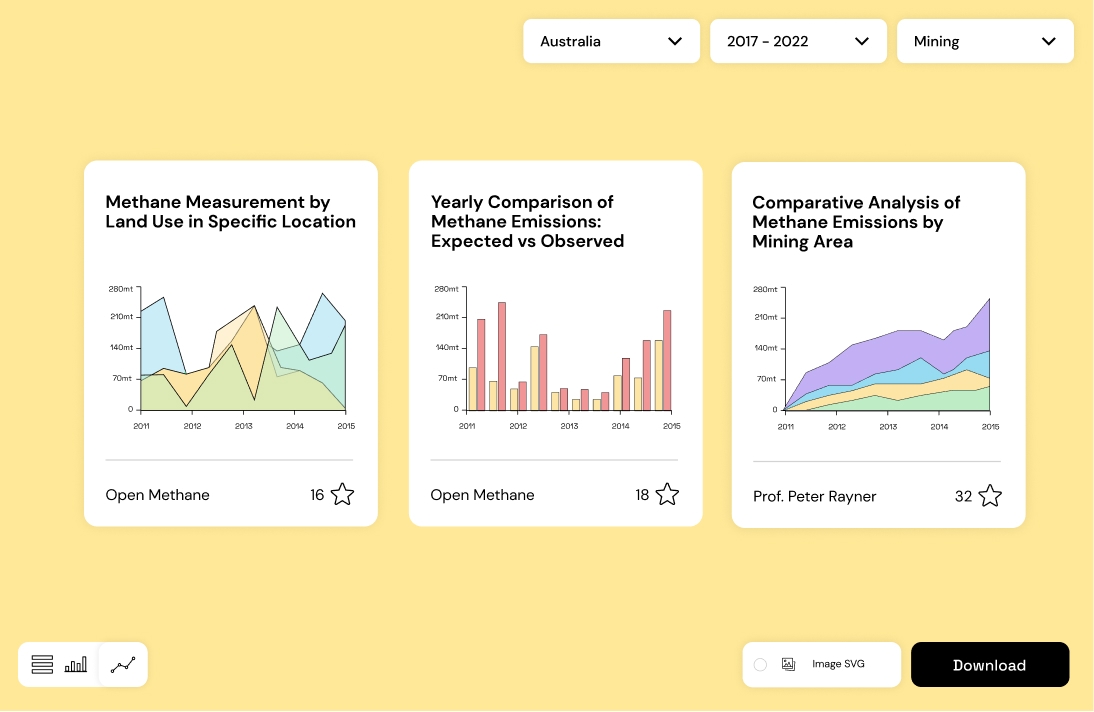Select the Image SVG radio button

(x=760, y=664)
